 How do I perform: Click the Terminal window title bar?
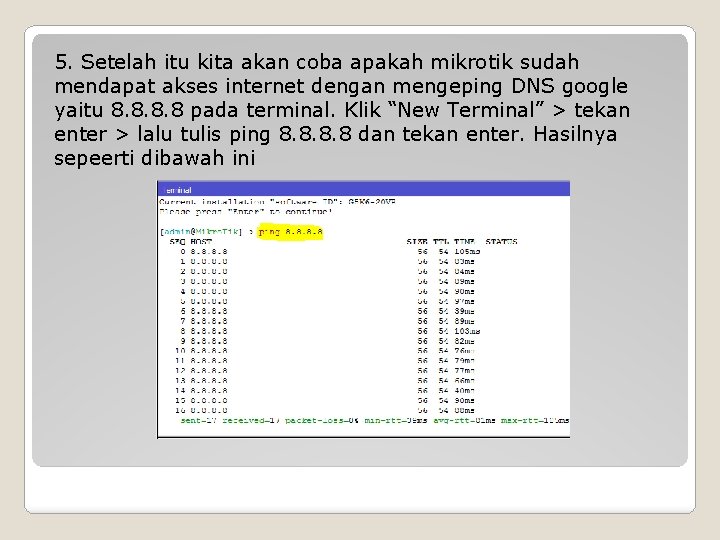(364, 189)
